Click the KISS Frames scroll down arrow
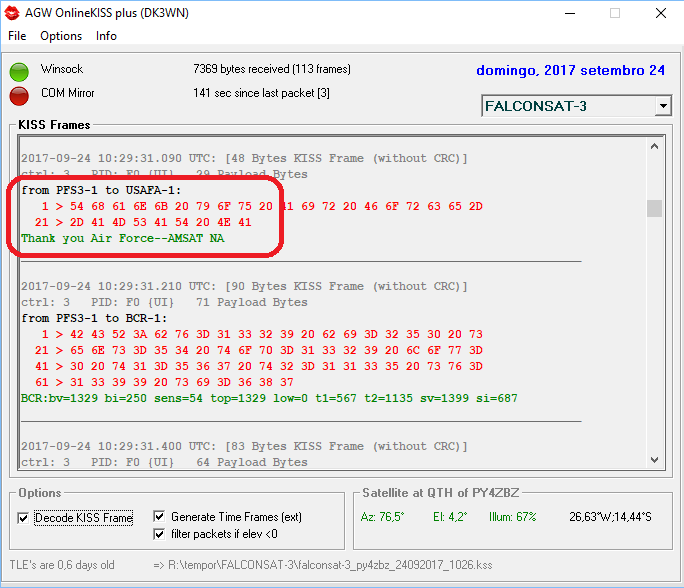 (654, 460)
